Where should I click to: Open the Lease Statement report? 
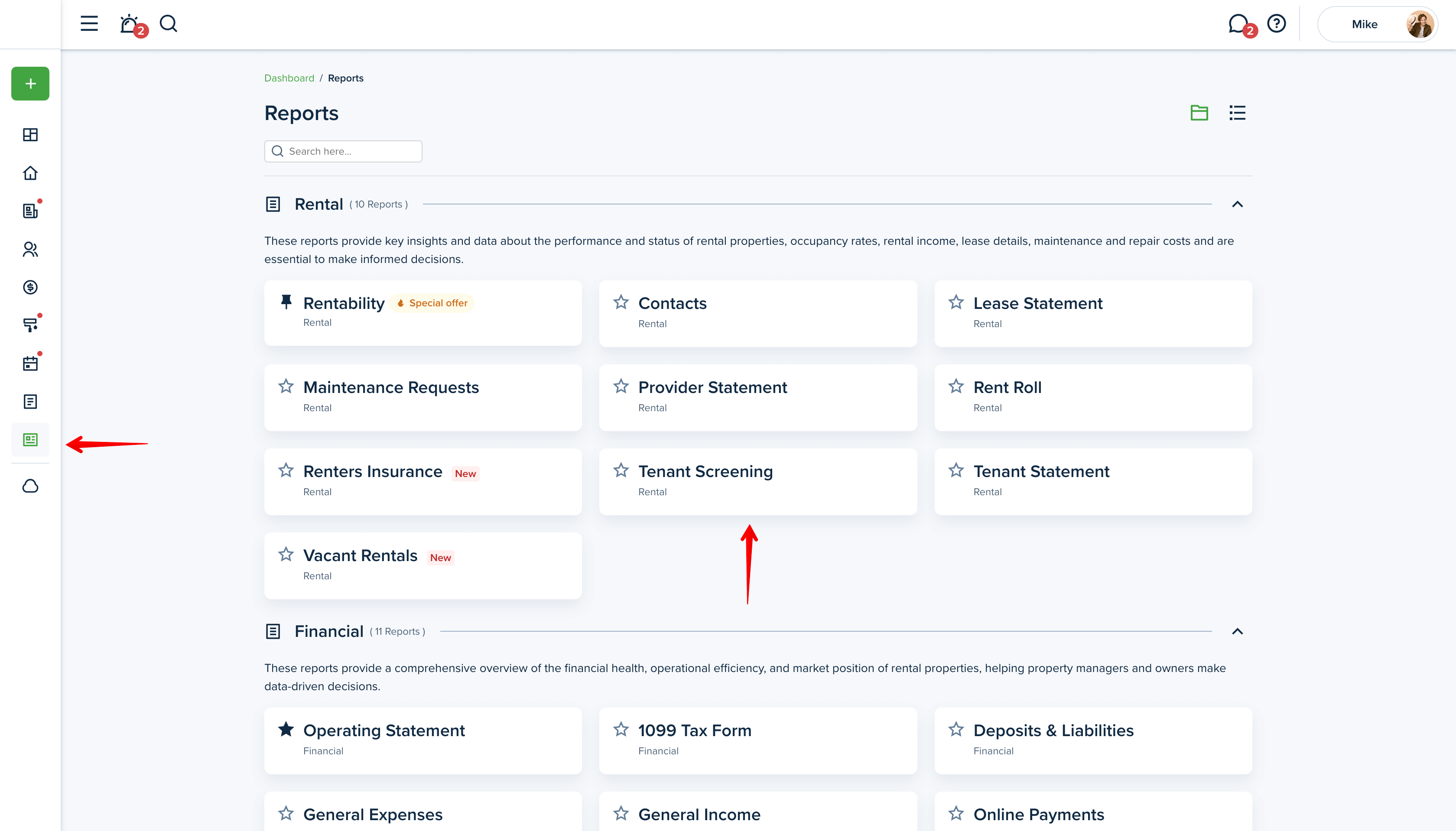click(1093, 313)
